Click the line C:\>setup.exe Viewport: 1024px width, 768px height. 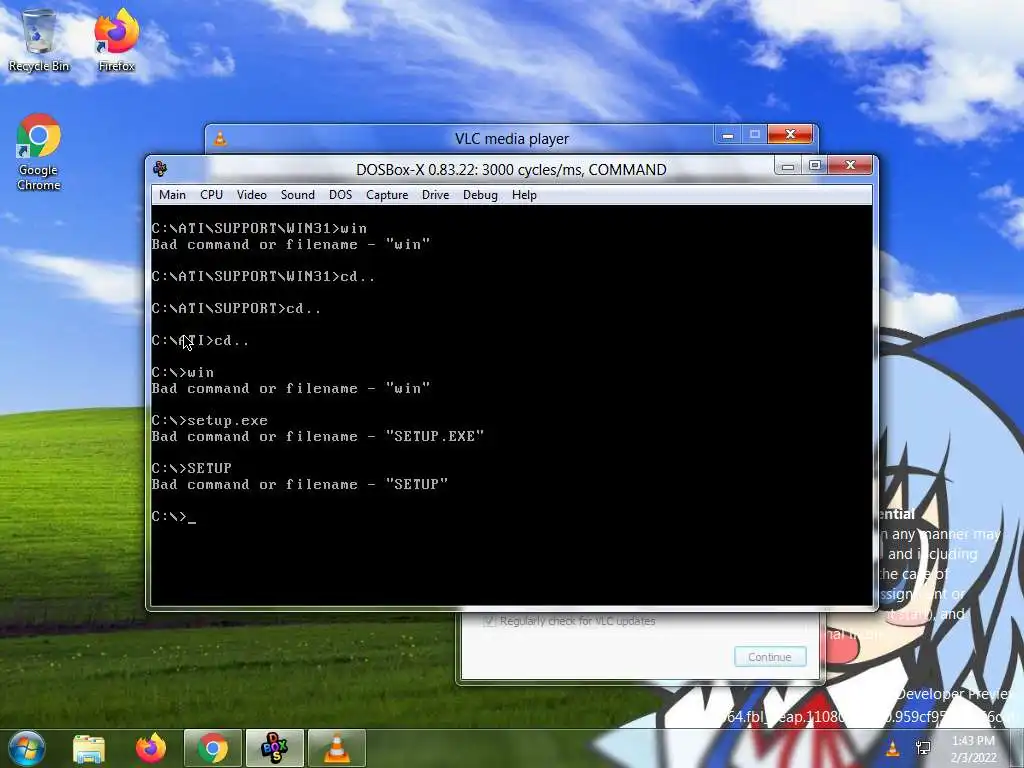210,421
